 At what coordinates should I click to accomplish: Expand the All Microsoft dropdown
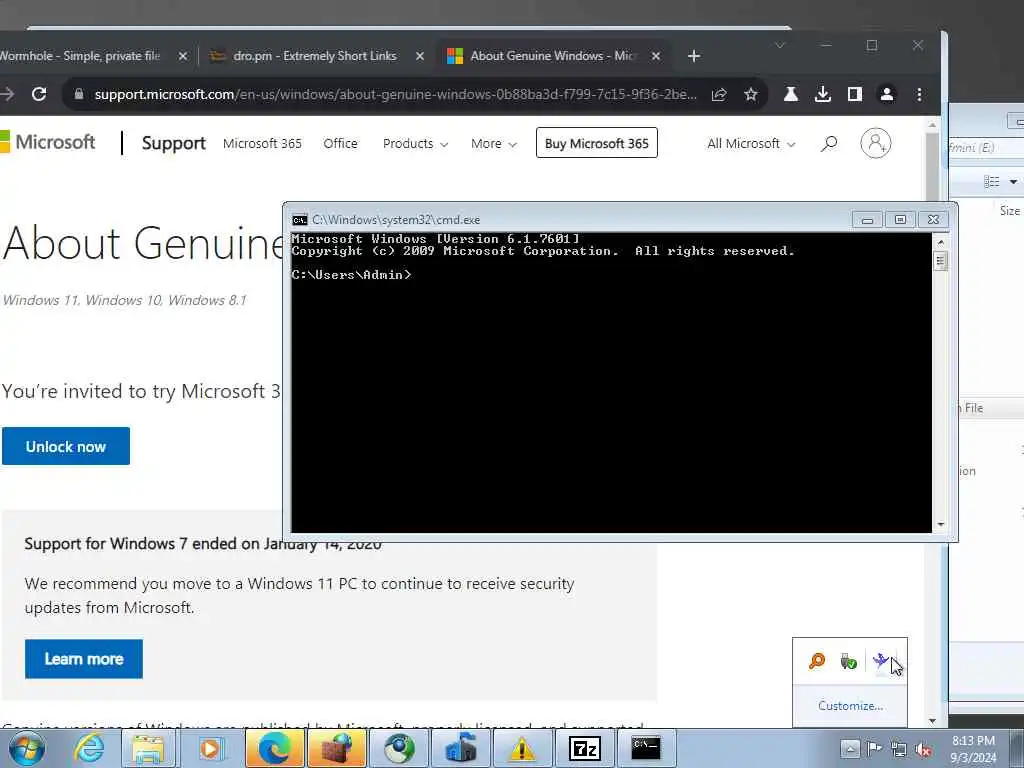[751, 144]
